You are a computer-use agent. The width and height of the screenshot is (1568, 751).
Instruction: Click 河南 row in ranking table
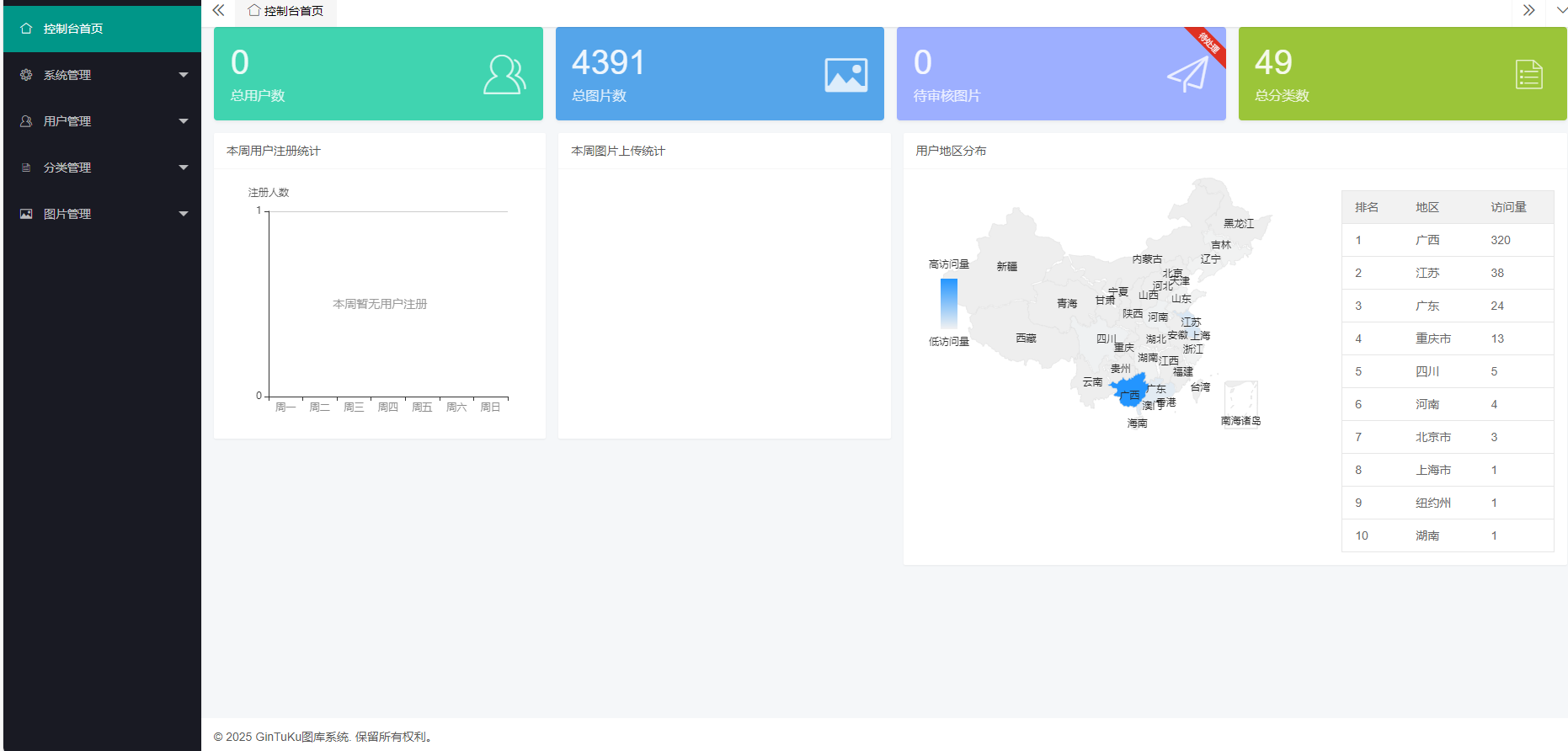1448,404
